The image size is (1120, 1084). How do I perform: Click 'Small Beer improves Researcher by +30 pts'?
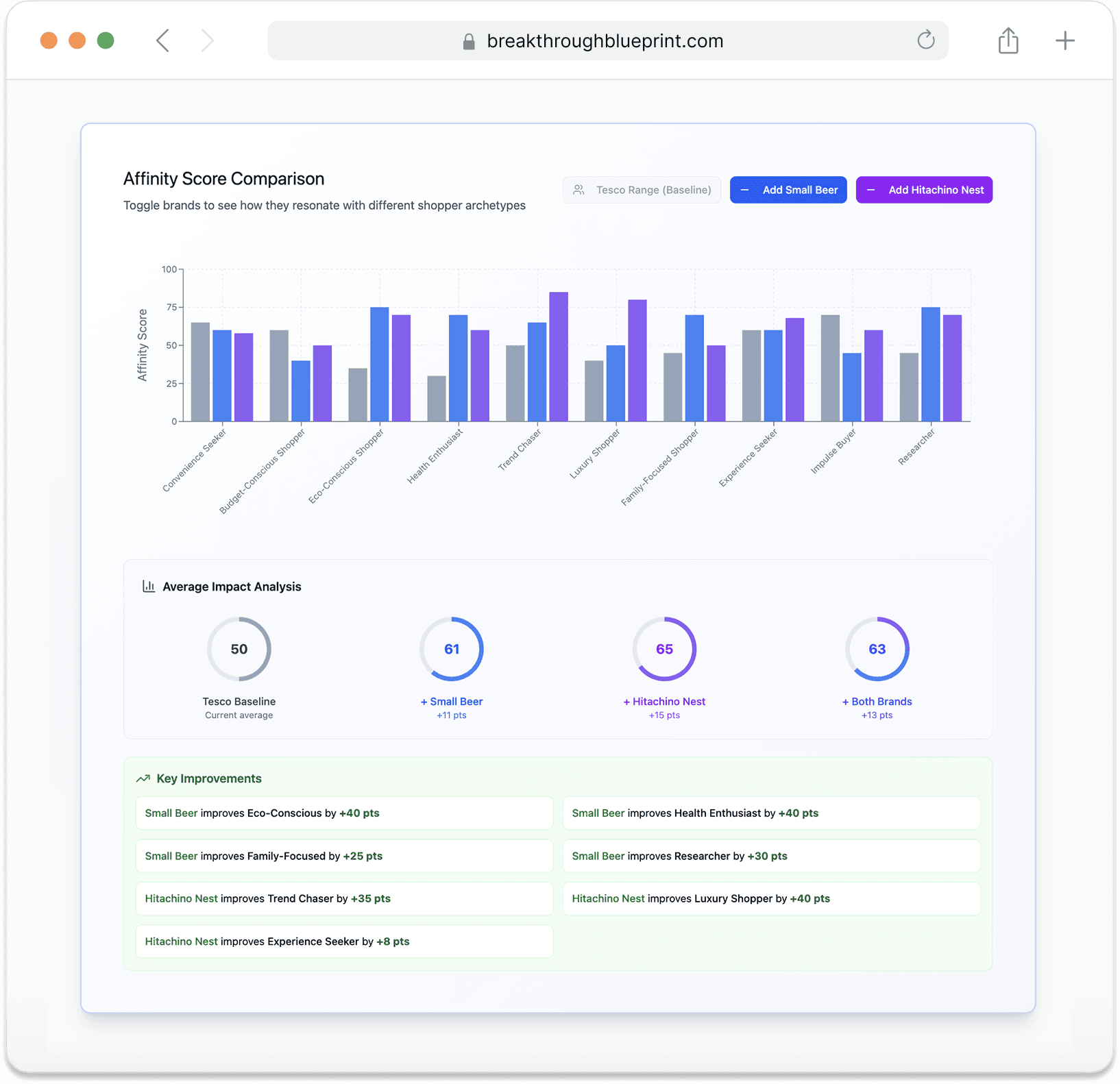coord(771,856)
